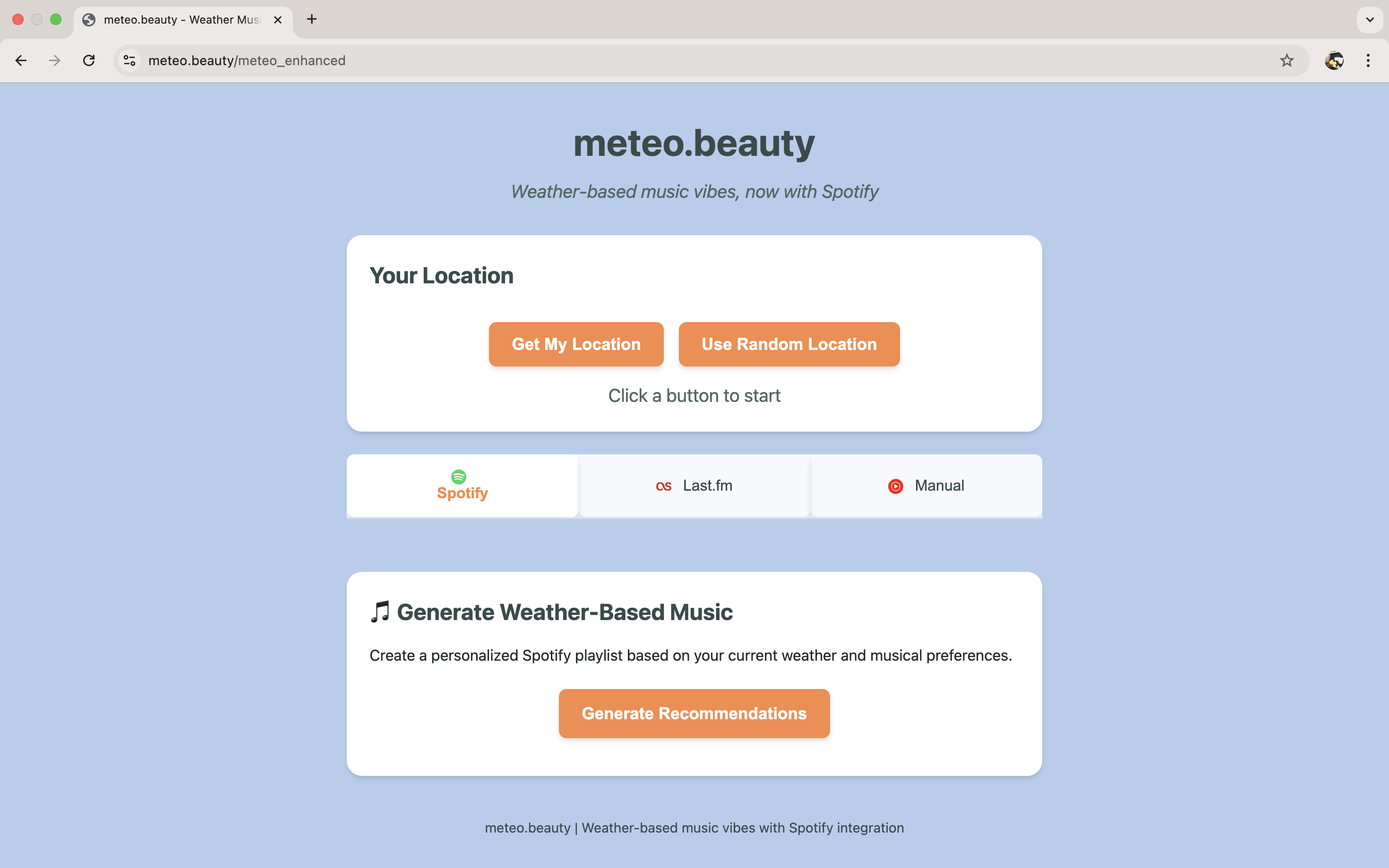This screenshot has height=868, width=1389.
Task: Click the browser forward arrow
Action: (x=54, y=60)
